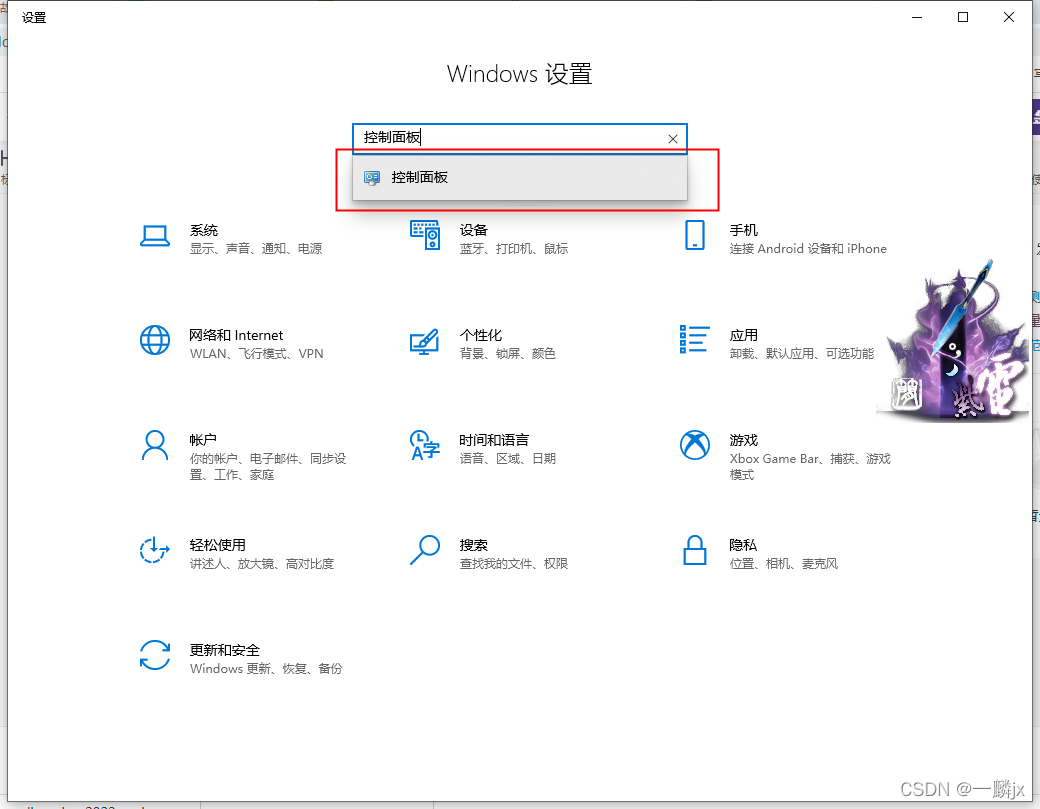Click the text 语音、区域、日期

tap(507, 458)
